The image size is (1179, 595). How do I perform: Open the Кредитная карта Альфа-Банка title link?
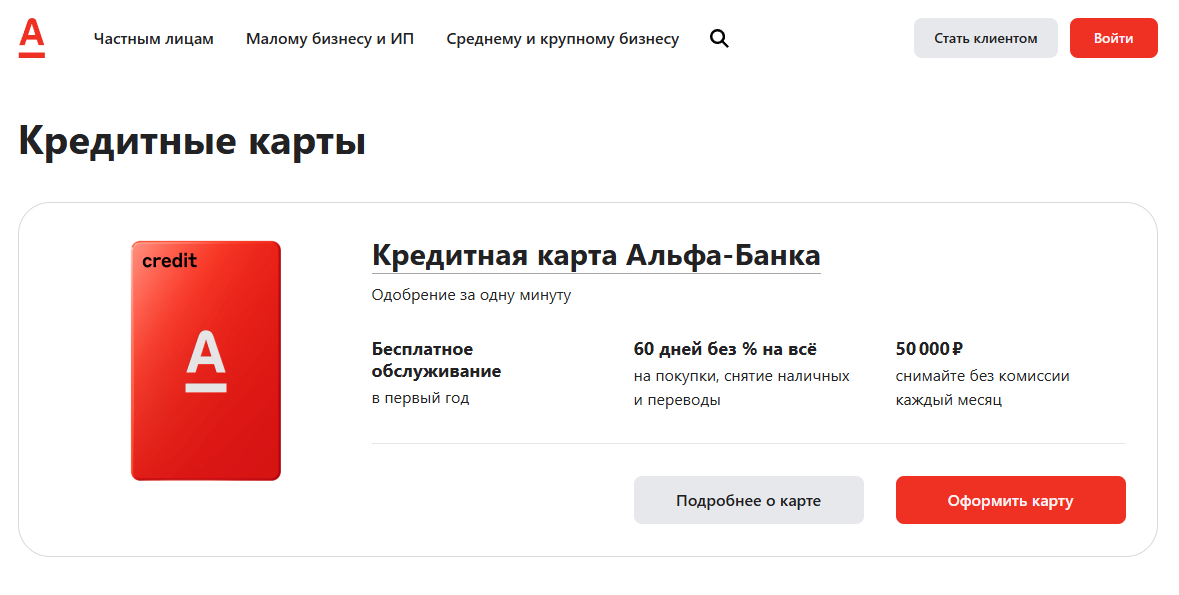coord(596,255)
